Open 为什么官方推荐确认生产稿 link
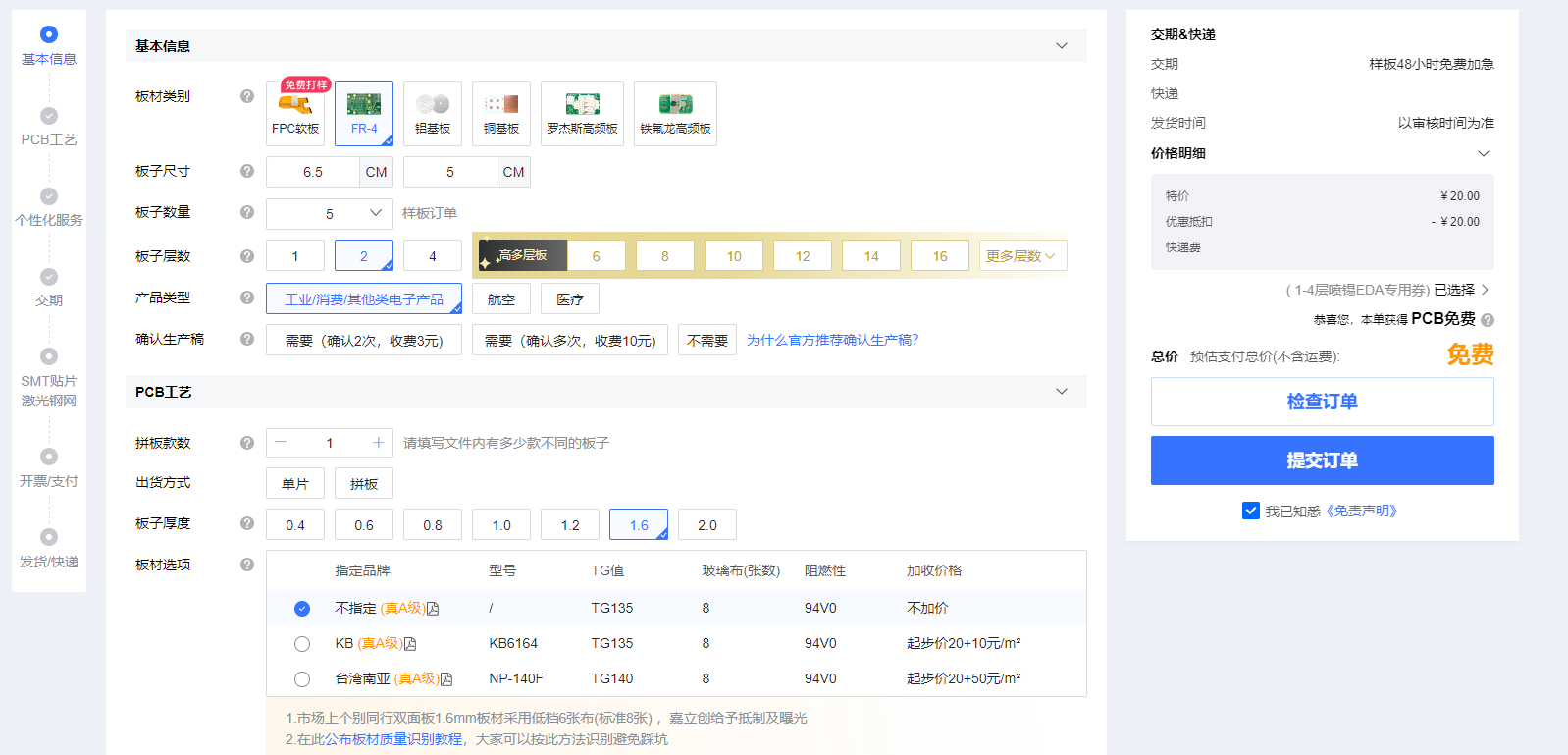Screen dimensions: 1568x755 point(833,340)
